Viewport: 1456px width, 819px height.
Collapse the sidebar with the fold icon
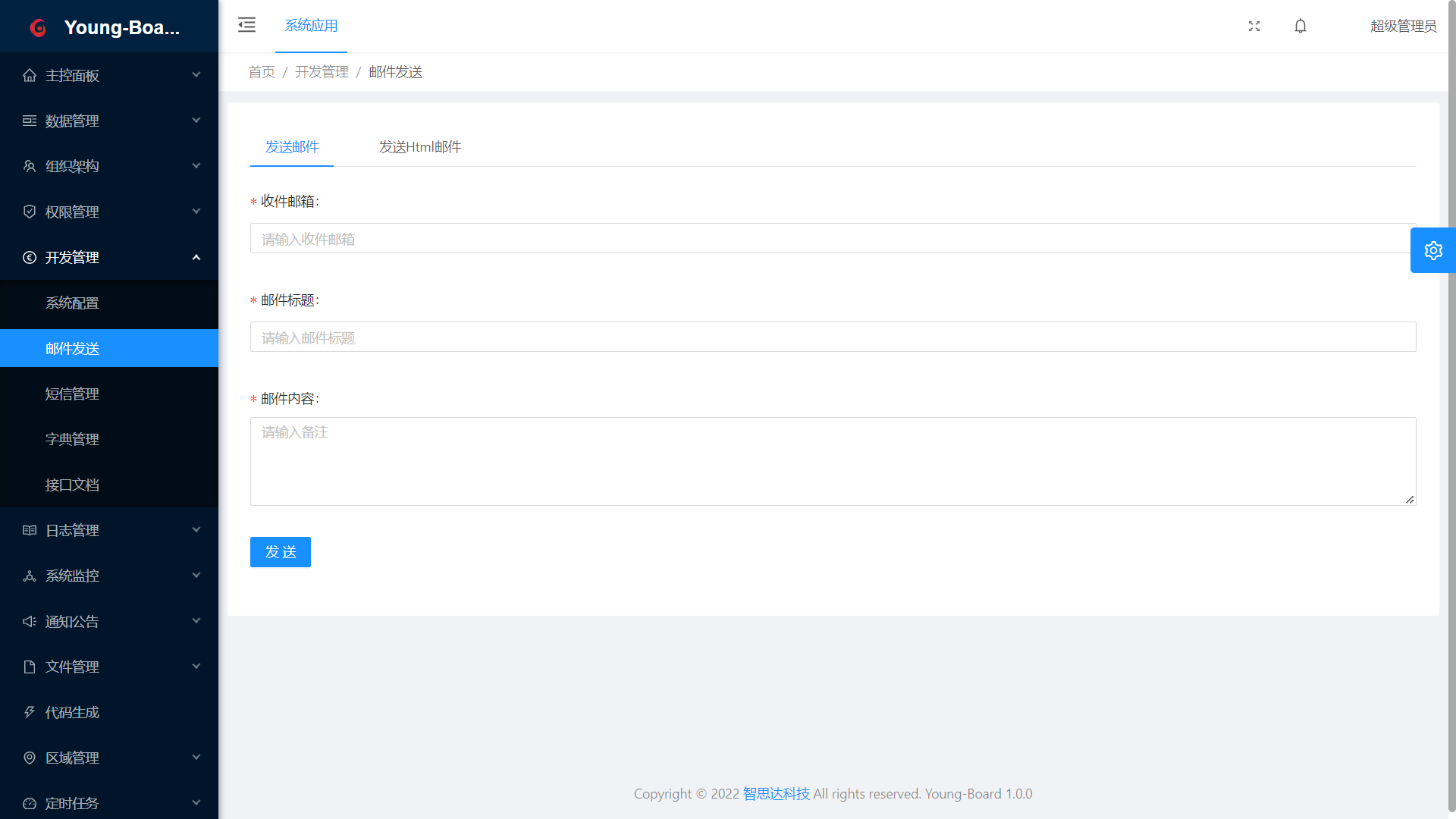click(x=246, y=25)
